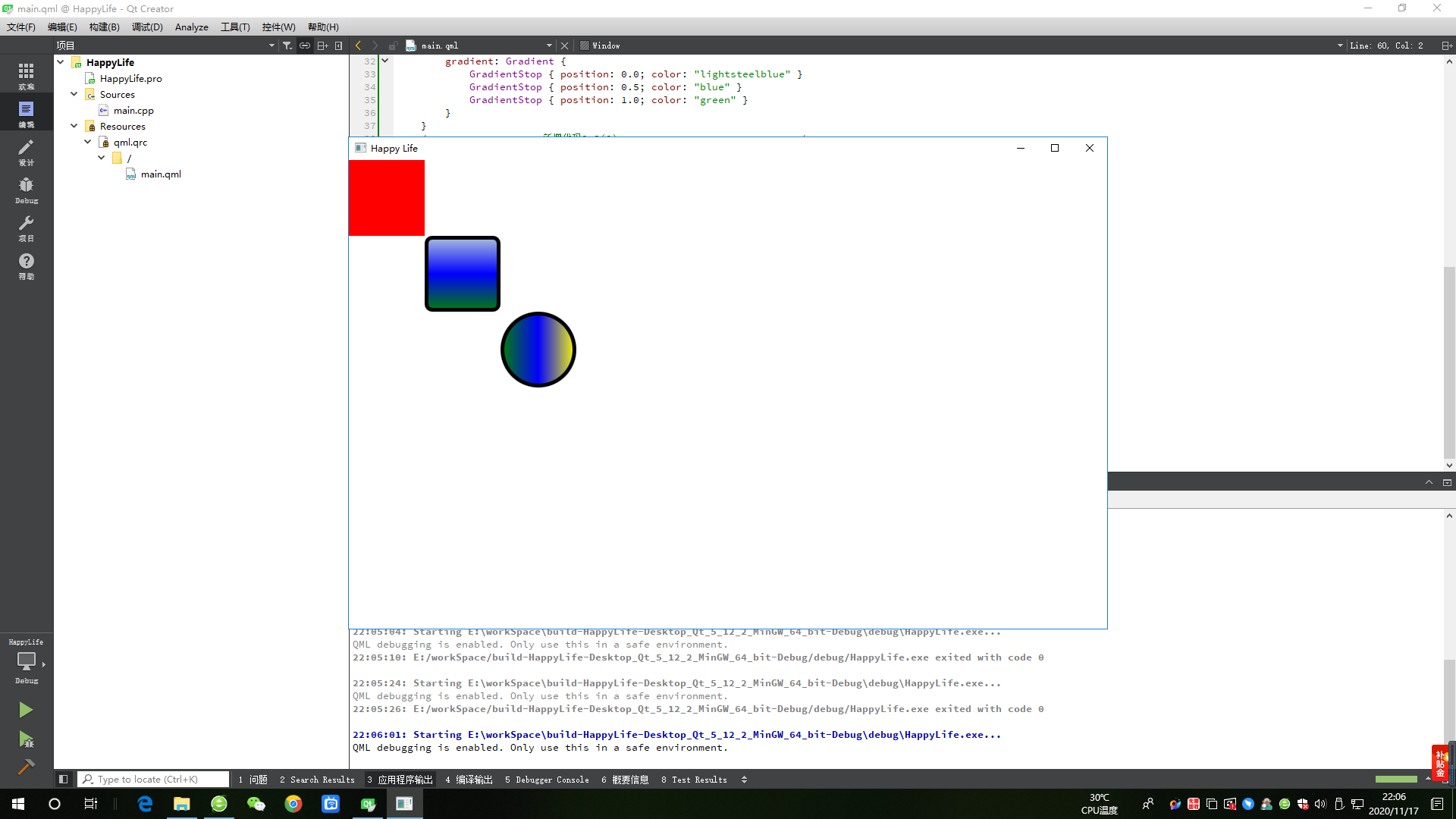This screenshot has width=1456, height=819.
Task: Toggle the file lock icon in the editor toolbar
Action: click(393, 45)
